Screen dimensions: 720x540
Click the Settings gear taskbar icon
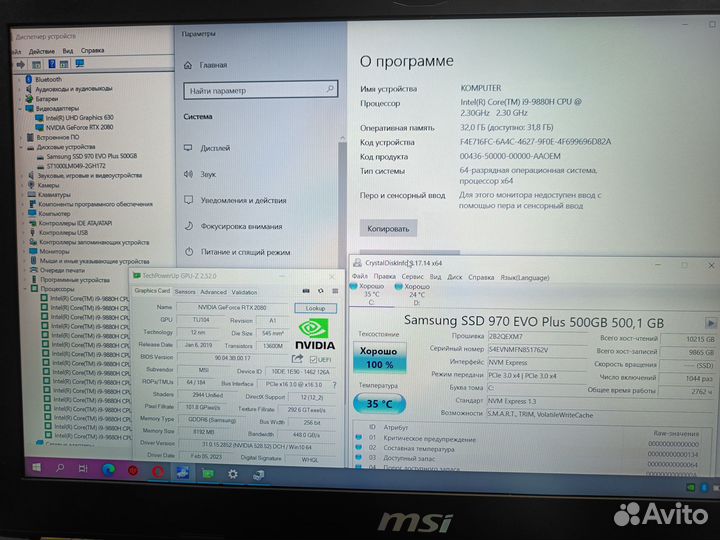pos(233,474)
